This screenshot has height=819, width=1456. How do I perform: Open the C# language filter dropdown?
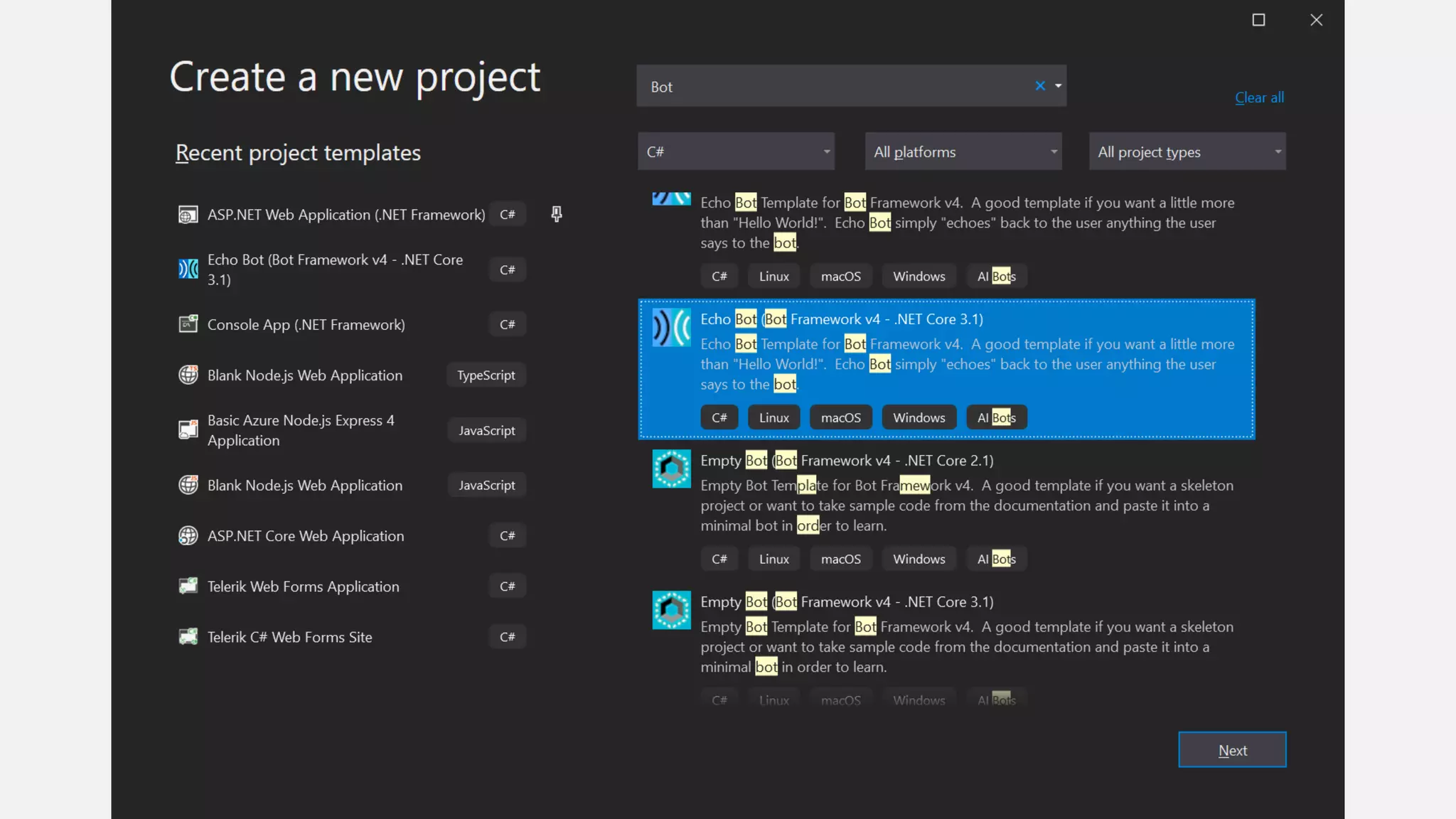click(736, 151)
